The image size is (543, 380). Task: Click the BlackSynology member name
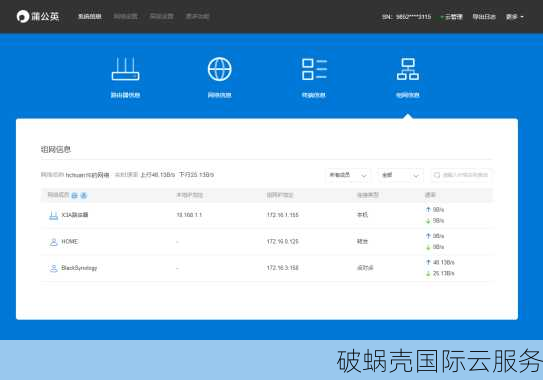coord(79,268)
